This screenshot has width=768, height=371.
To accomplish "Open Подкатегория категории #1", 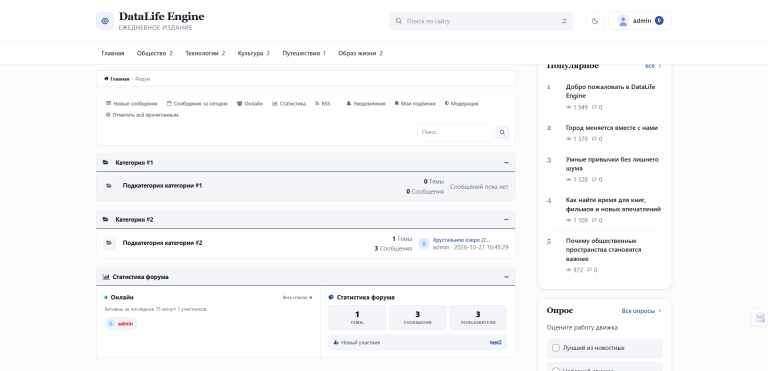I will pyautogui.click(x=162, y=186).
